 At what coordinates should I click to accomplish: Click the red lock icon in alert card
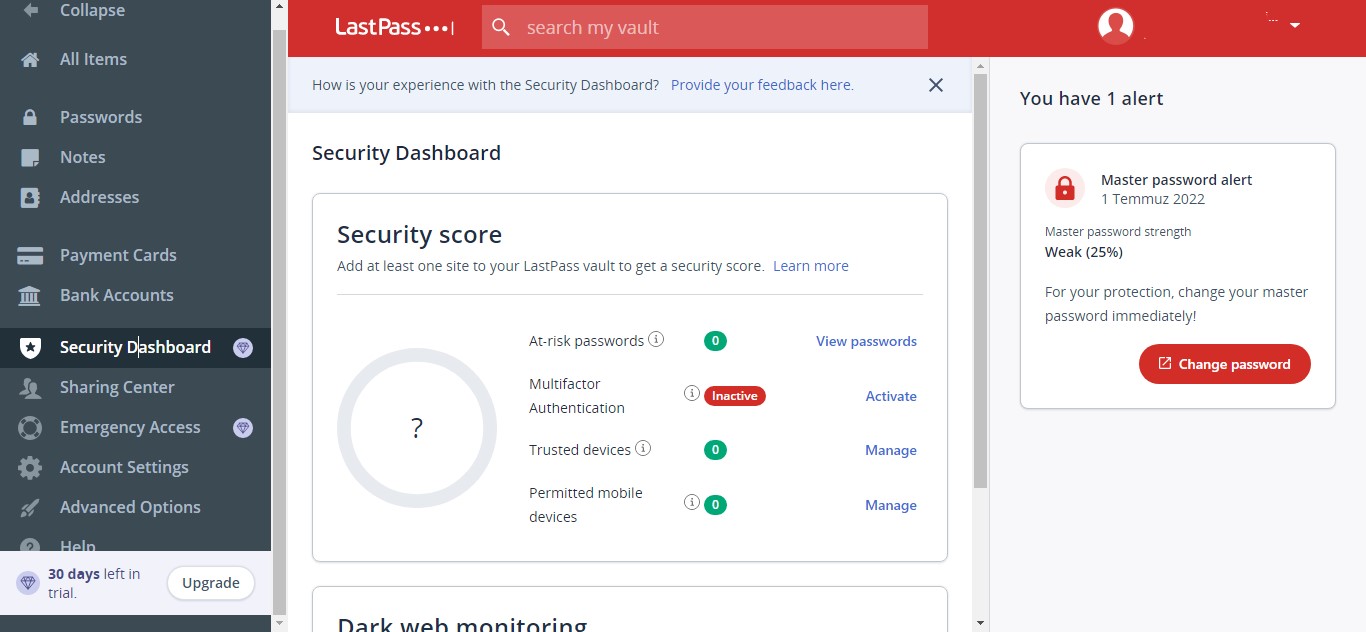tap(1065, 188)
